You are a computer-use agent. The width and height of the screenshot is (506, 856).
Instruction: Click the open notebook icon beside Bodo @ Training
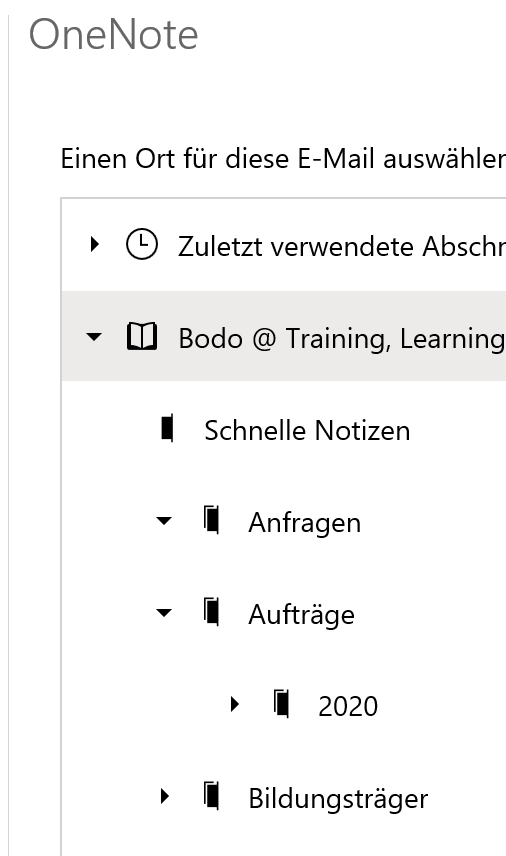point(142,336)
